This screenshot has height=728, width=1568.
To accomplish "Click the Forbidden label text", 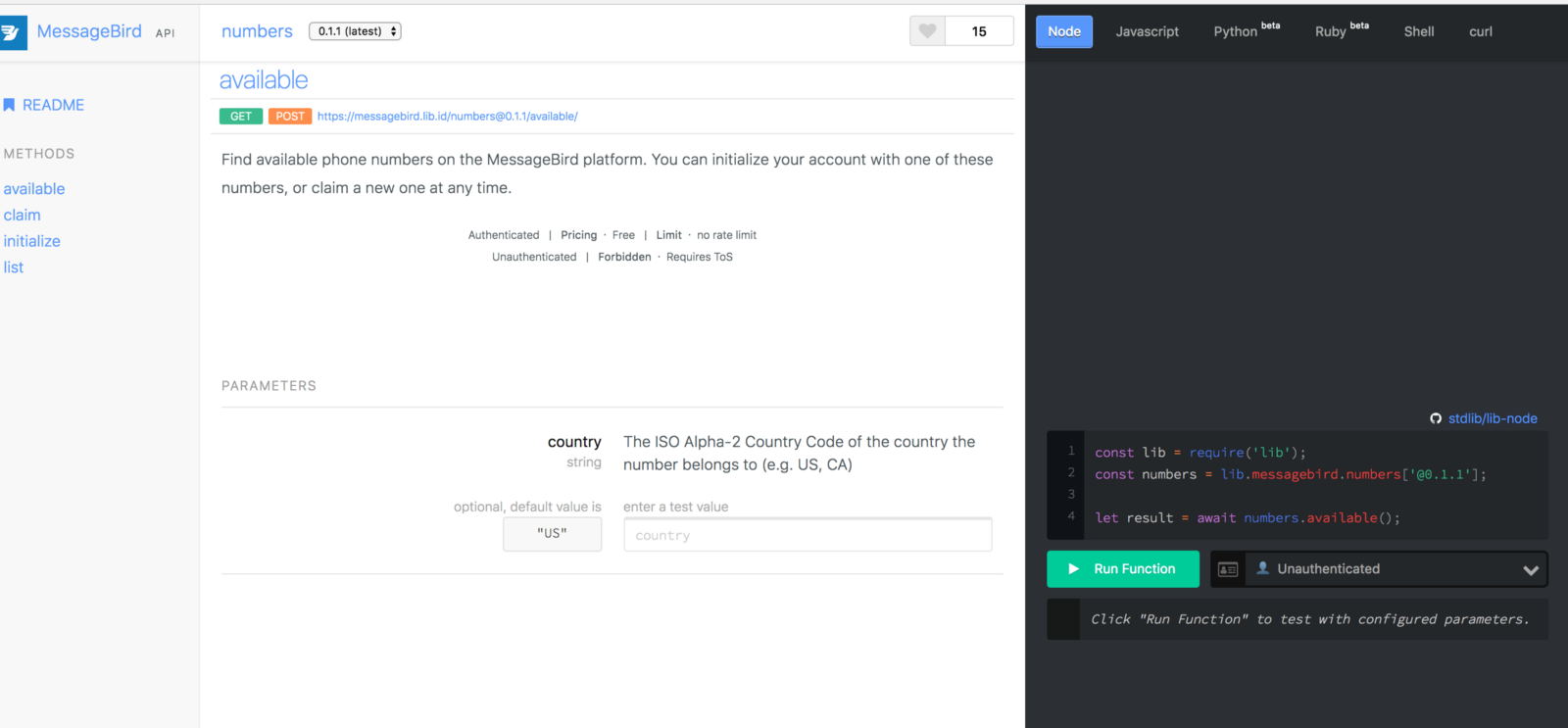I will click(x=624, y=257).
